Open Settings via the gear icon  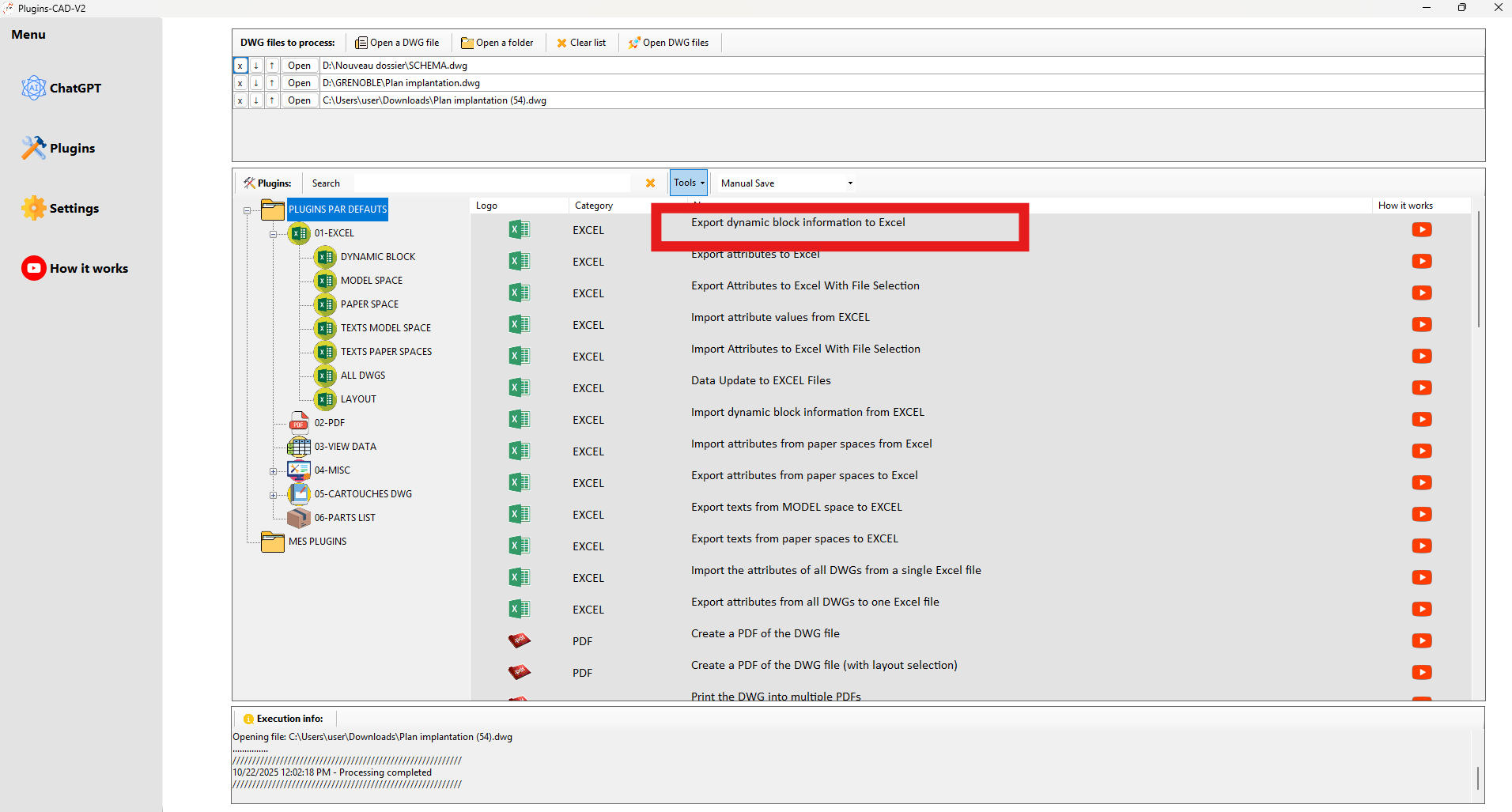click(34, 207)
